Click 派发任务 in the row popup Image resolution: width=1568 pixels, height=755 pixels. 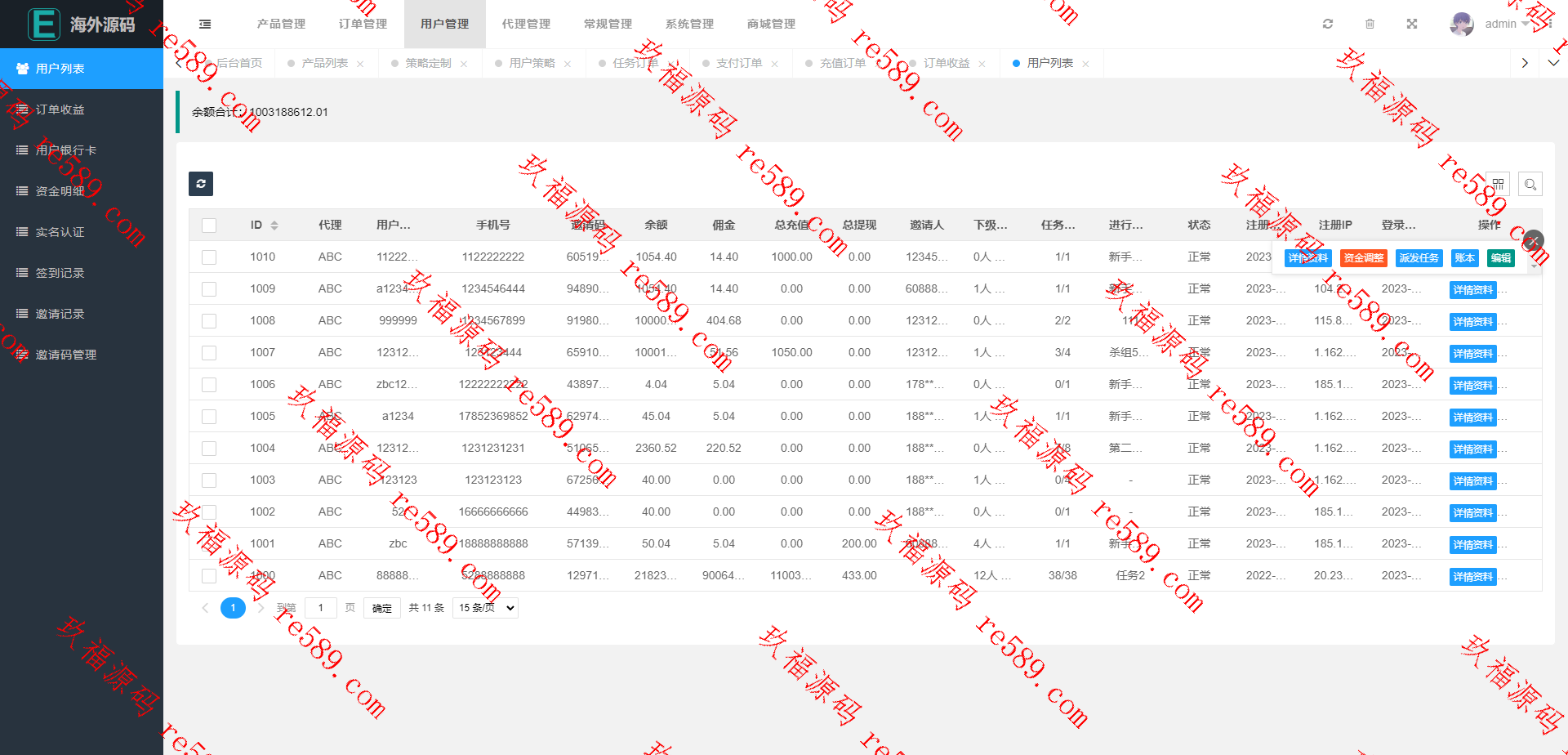[x=1419, y=258]
